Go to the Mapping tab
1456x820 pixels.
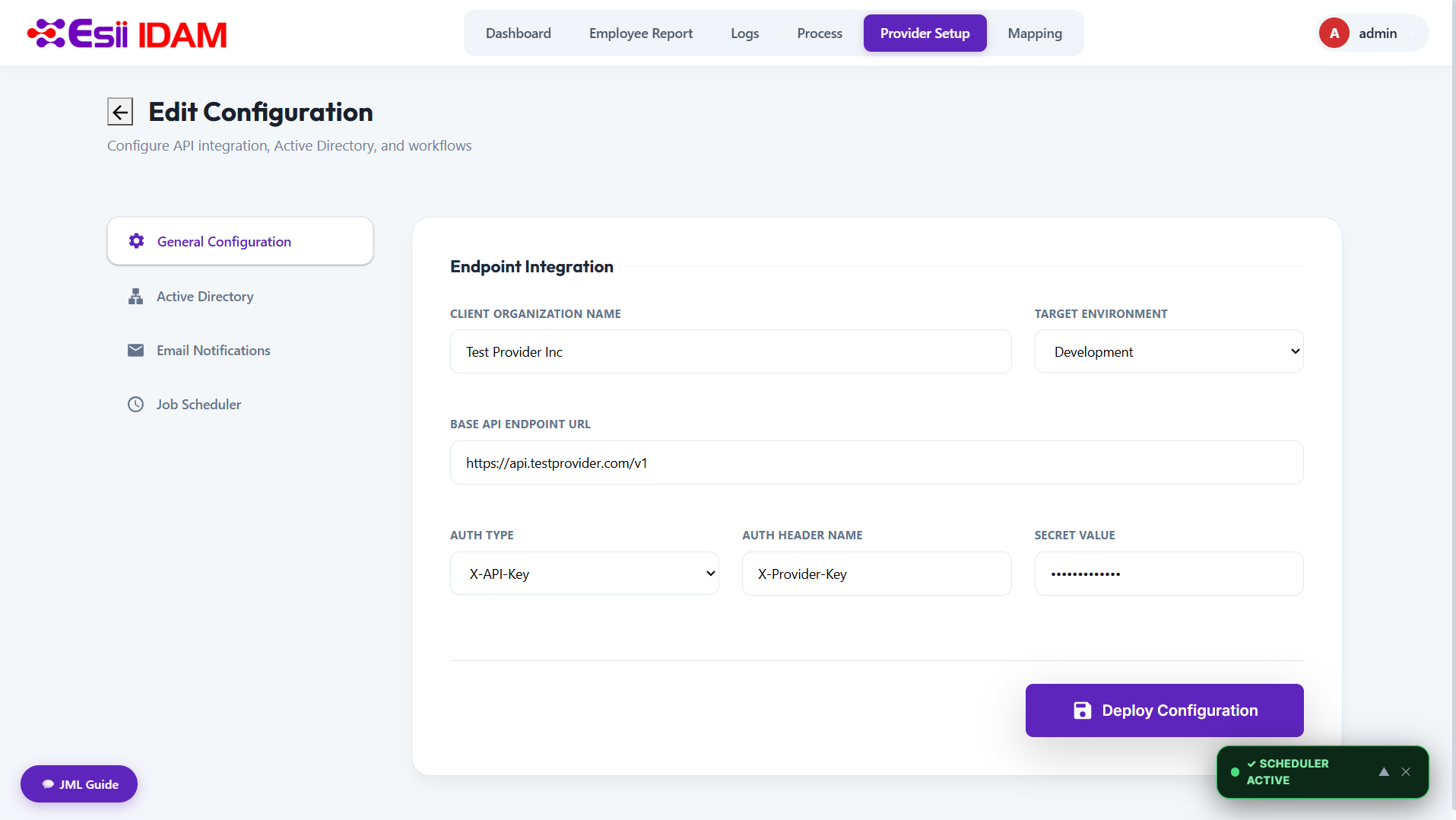click(x=1035, y=33)
